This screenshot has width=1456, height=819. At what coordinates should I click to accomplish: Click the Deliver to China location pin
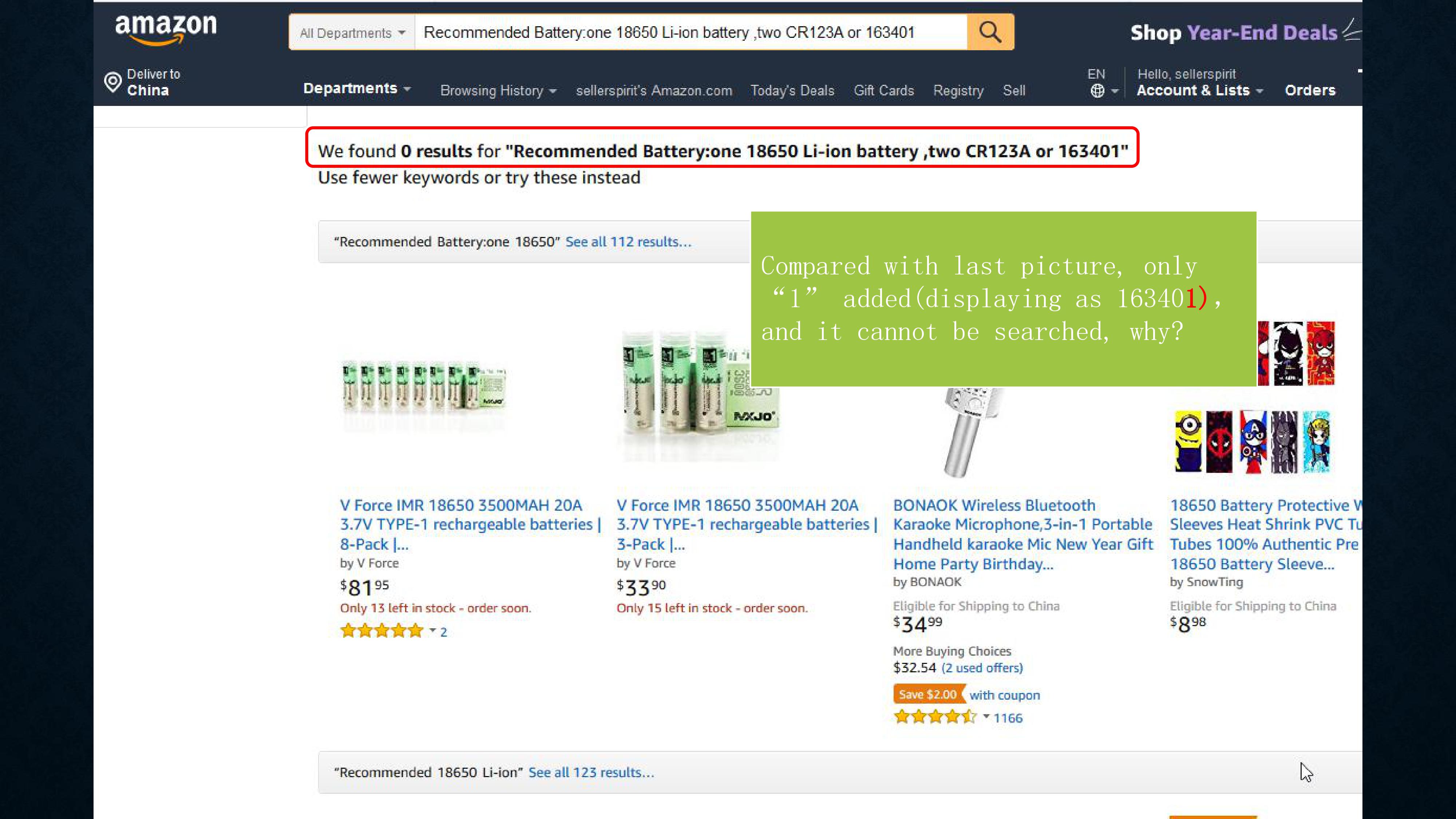113,83
